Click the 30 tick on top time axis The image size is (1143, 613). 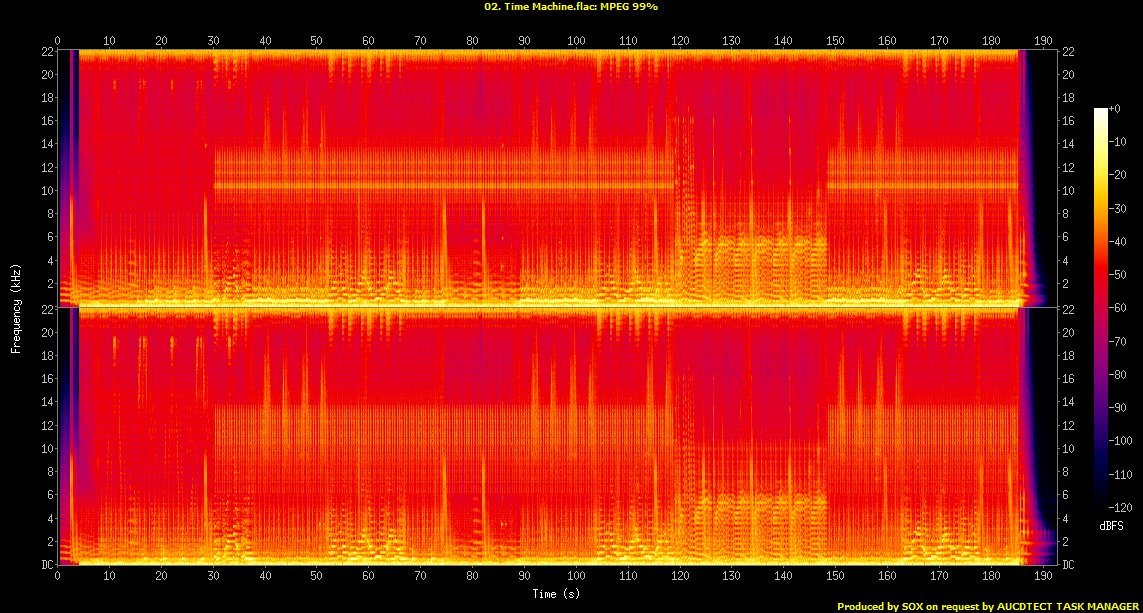point(213,41)
